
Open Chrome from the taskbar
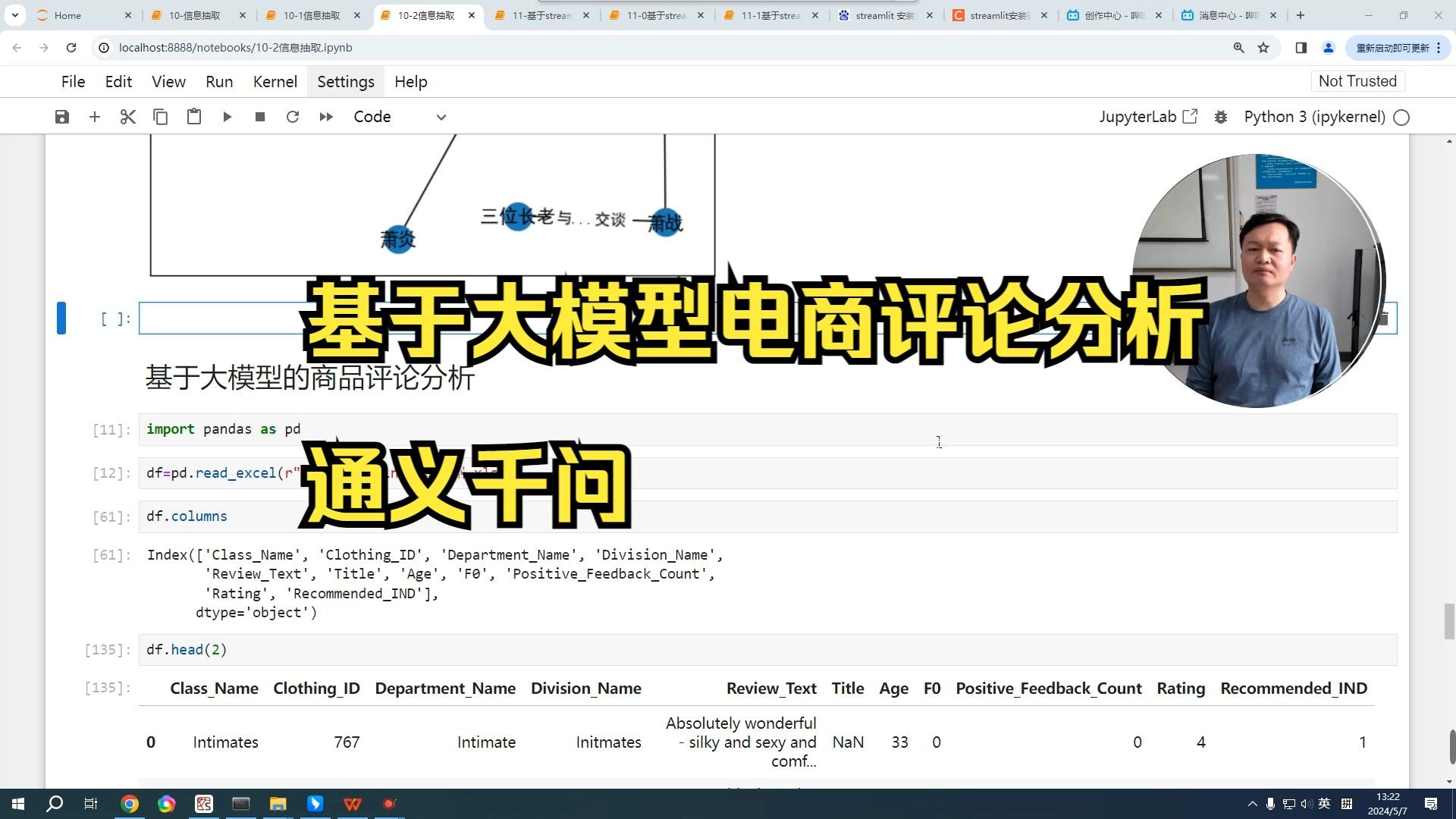pyautogui.click(x=130, y=804)
